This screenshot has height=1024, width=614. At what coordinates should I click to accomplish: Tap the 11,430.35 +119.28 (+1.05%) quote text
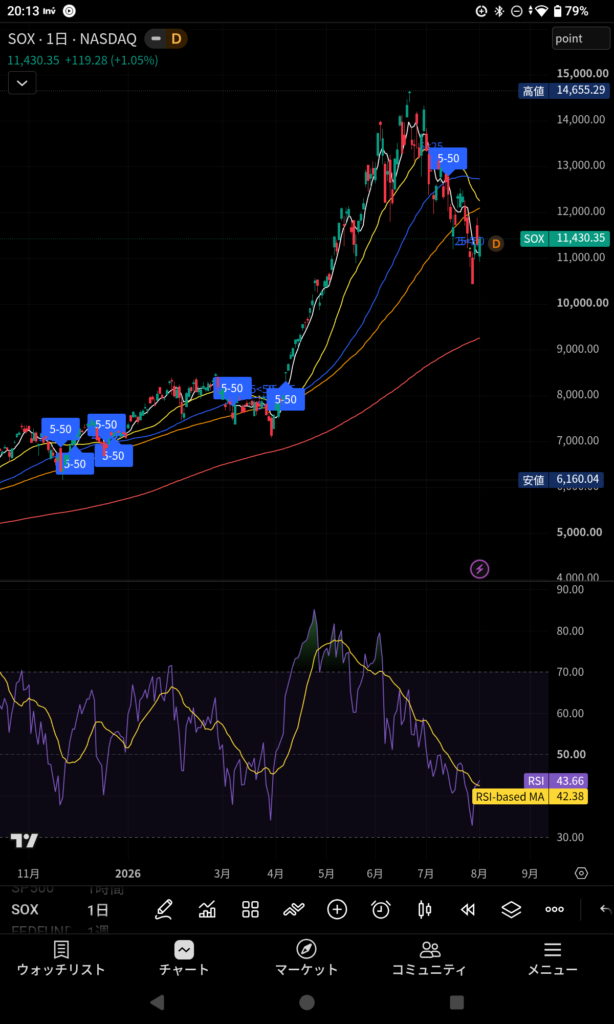pyautogui.click(x=83, y=60)
